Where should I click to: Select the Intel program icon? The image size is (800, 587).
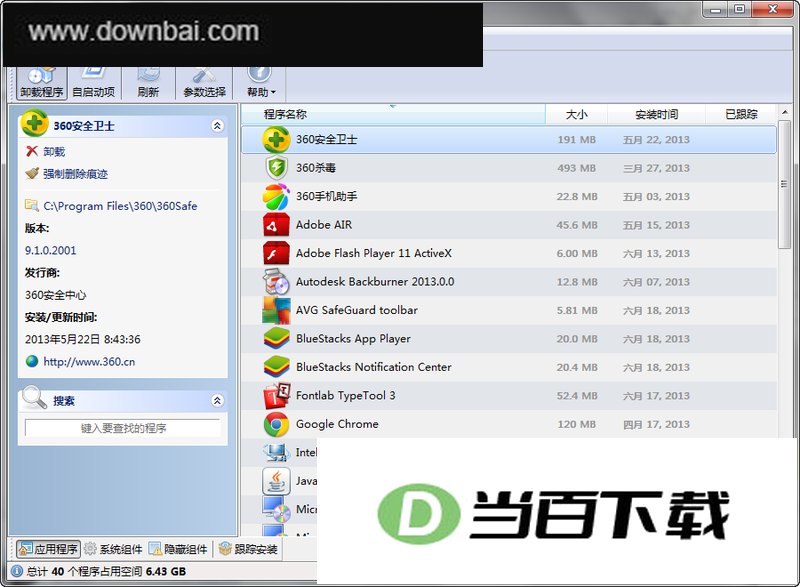tap(276, 452)
